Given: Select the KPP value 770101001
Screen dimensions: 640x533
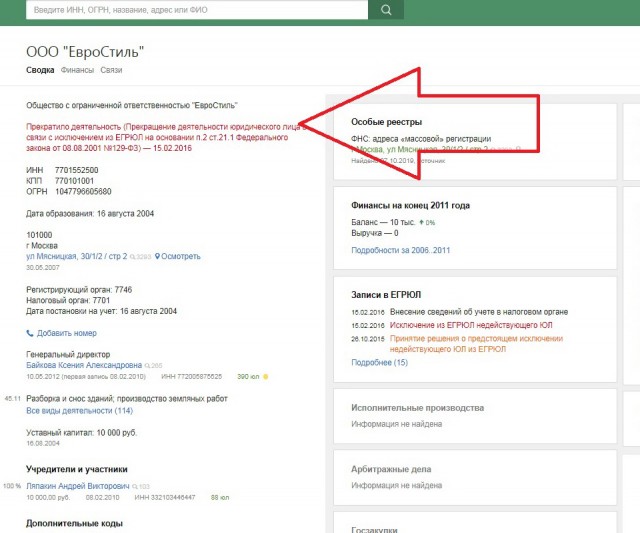Looking at the screenshot, I should click(74, 181).
